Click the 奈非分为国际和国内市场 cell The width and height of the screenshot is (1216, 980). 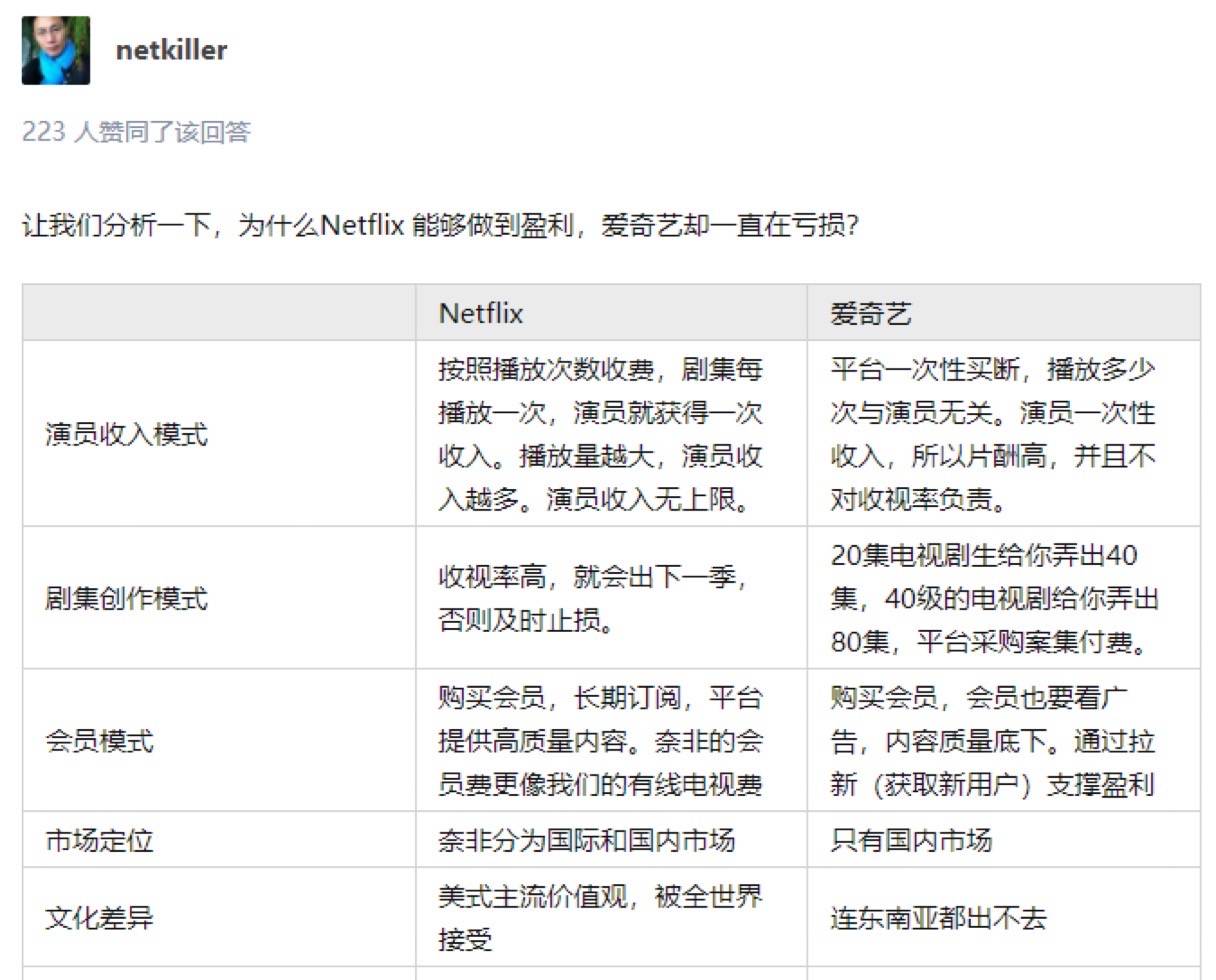coord(587,840)
